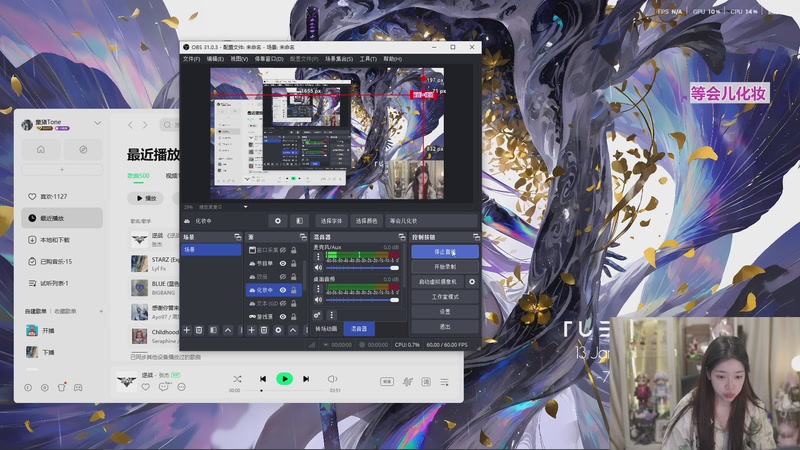The height and width of the screenshot is (450, 800).
Task: Open properties gear in the source toolbar above docks
Action: click(x=278, y=221)
